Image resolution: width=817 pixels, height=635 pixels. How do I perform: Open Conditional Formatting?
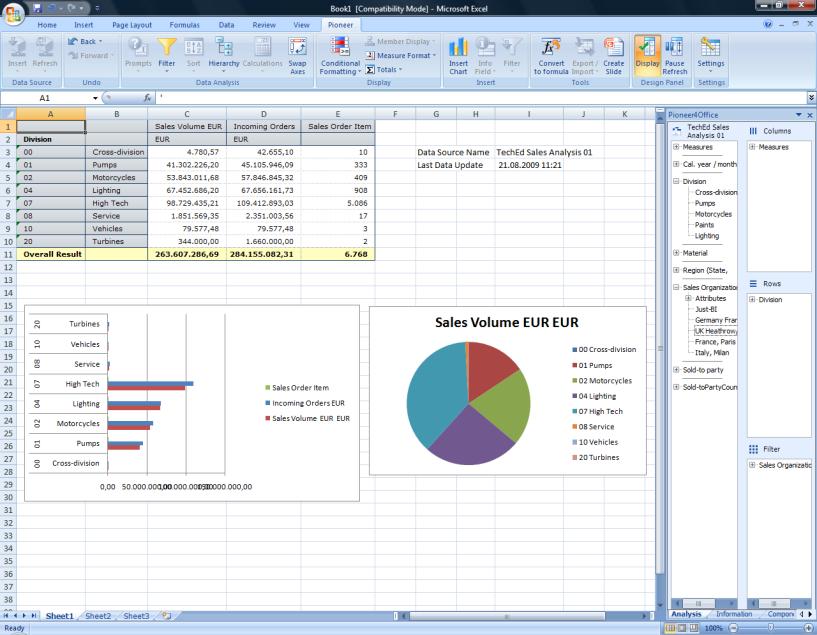pos(340,56)
